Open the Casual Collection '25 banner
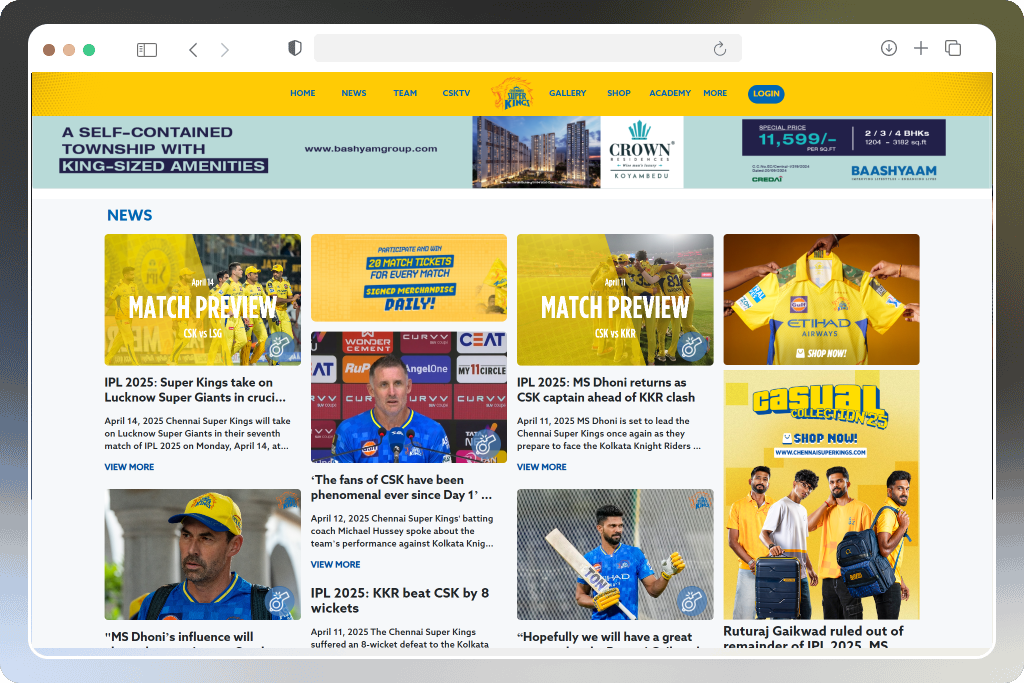This screenshot has width=1024, height=683. pyautogui.click(x=822, y=495)
